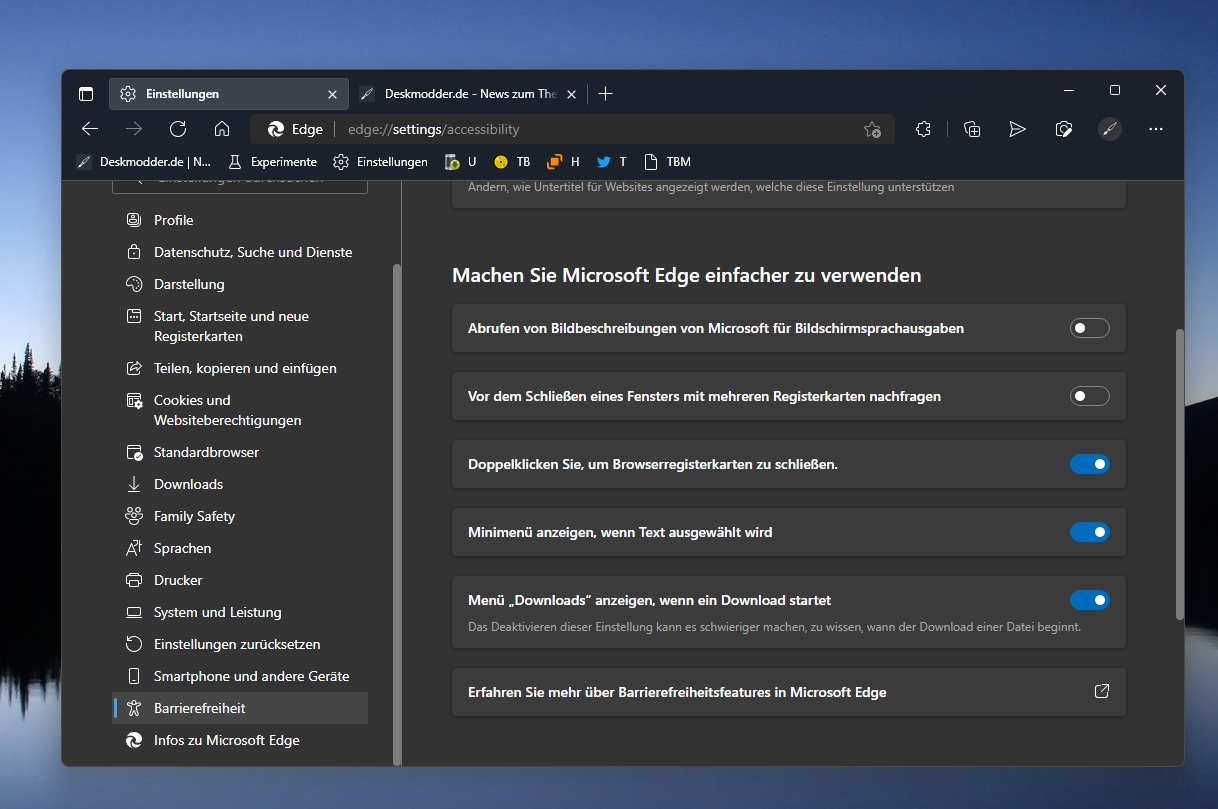Close the Einstellungen tab

(333, 94)
